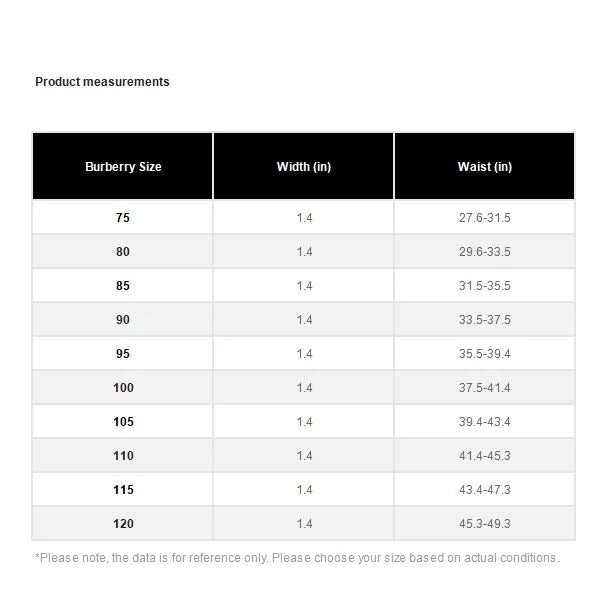This screenshot has height=608, width=608.
Task: Select the size 75 row label
Action: pos(123,218)
